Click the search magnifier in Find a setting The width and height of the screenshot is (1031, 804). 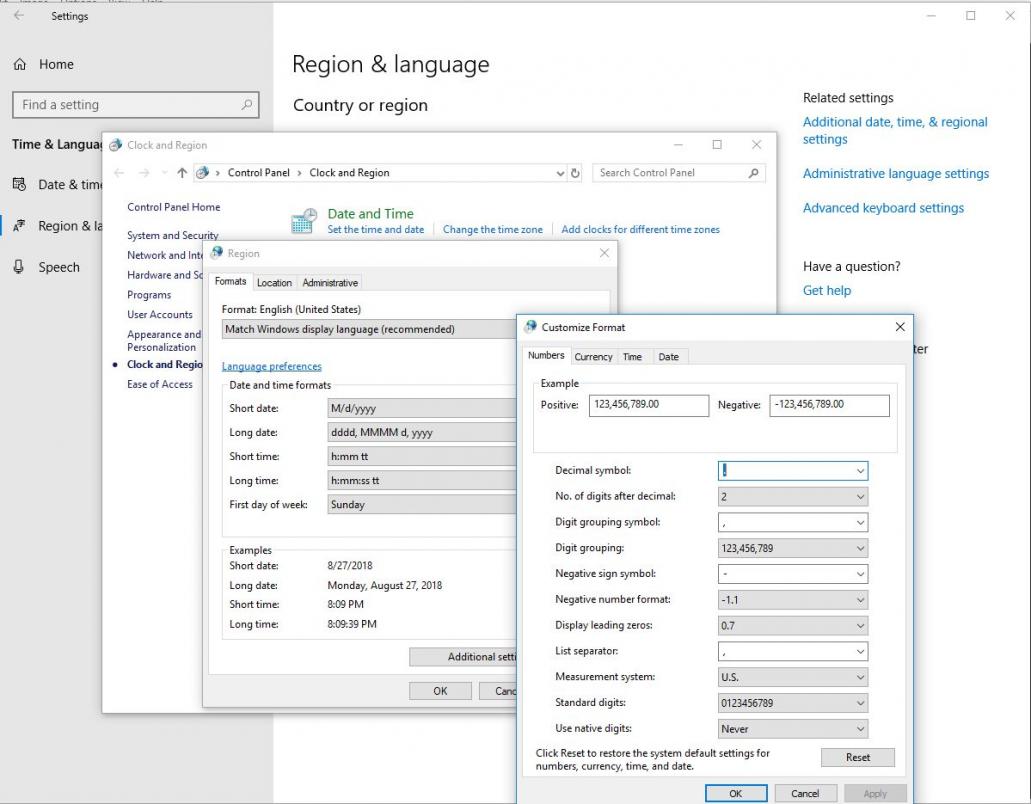pos(247,105)
